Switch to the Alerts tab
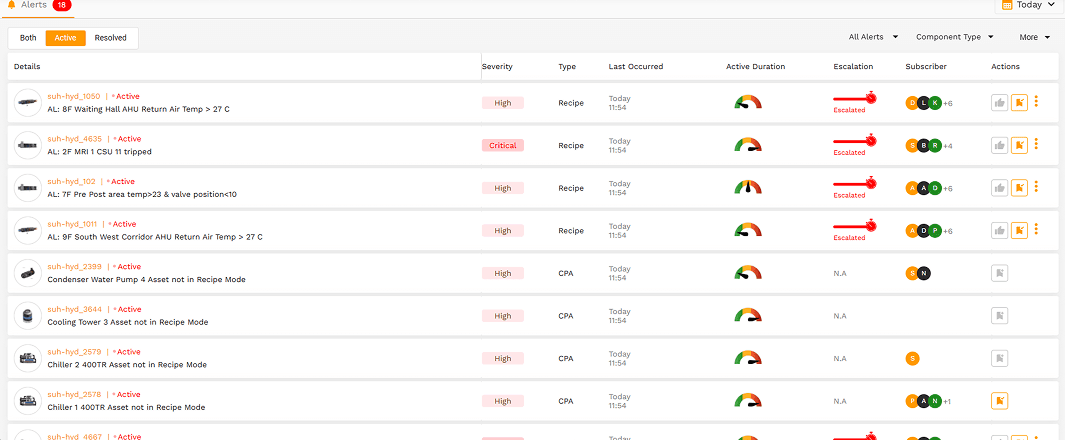The height and width of the screenshot is (440, 1065). point(39,5)
